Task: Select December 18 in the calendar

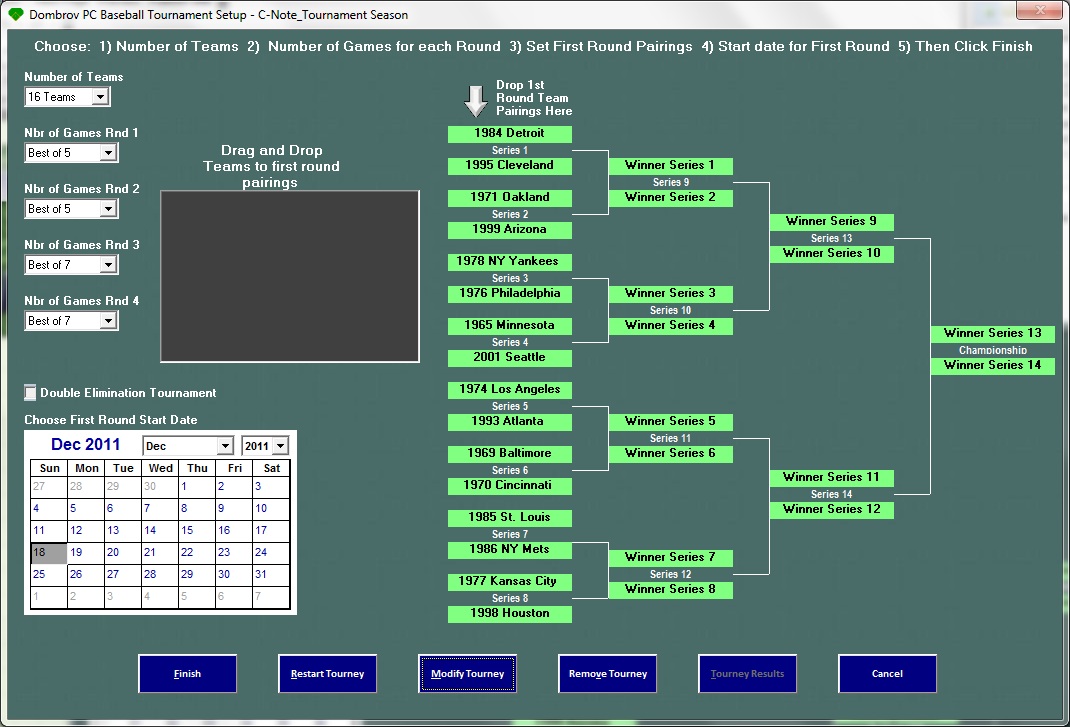Action: [x=48, y=552]
